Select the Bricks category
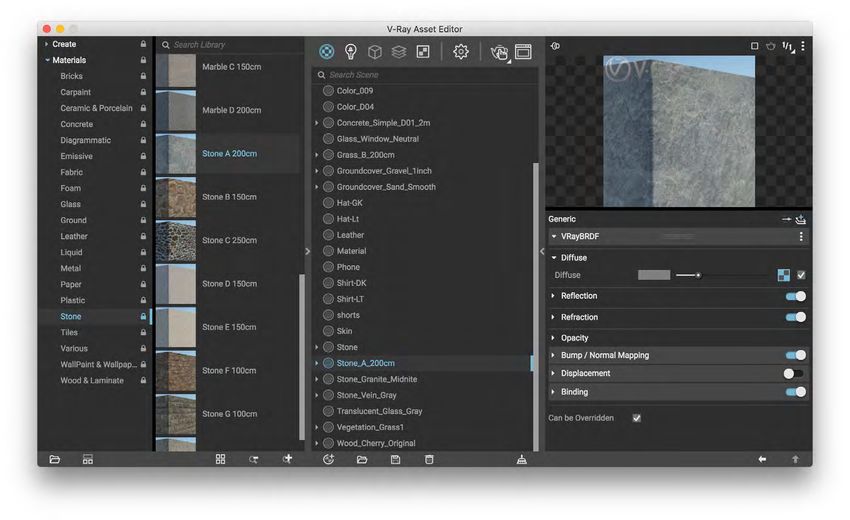Viewport: 850px width, 520px height. click(72, 76)
